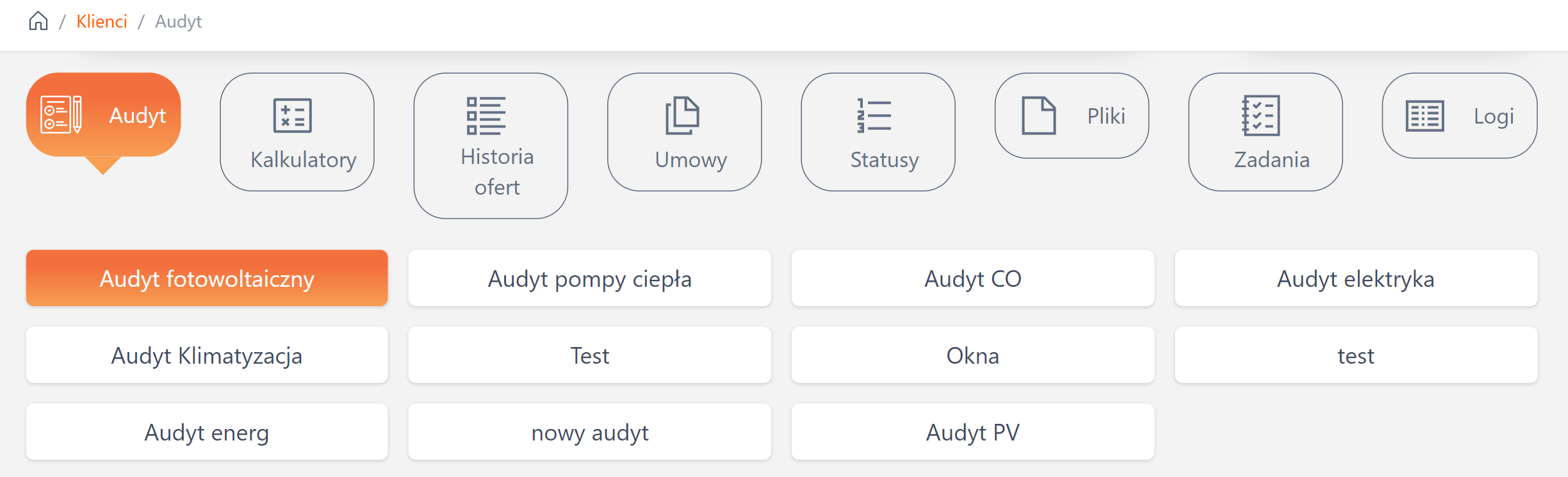This screenshot has height=477, width=1568.
Task: Choose Audyt pompy ciepła
Action: pos(589,279)
